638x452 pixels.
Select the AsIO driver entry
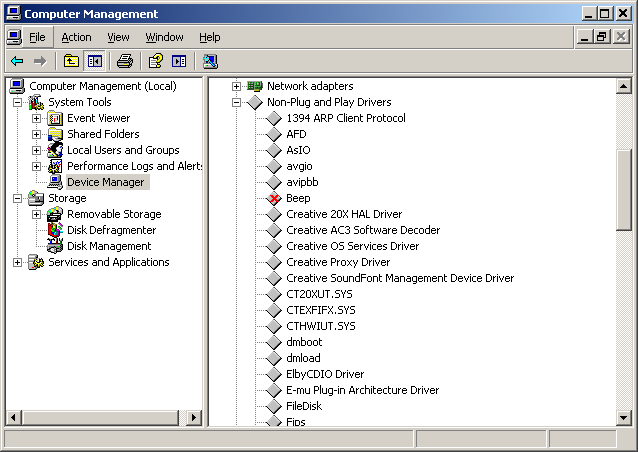[x=298, y=150]
